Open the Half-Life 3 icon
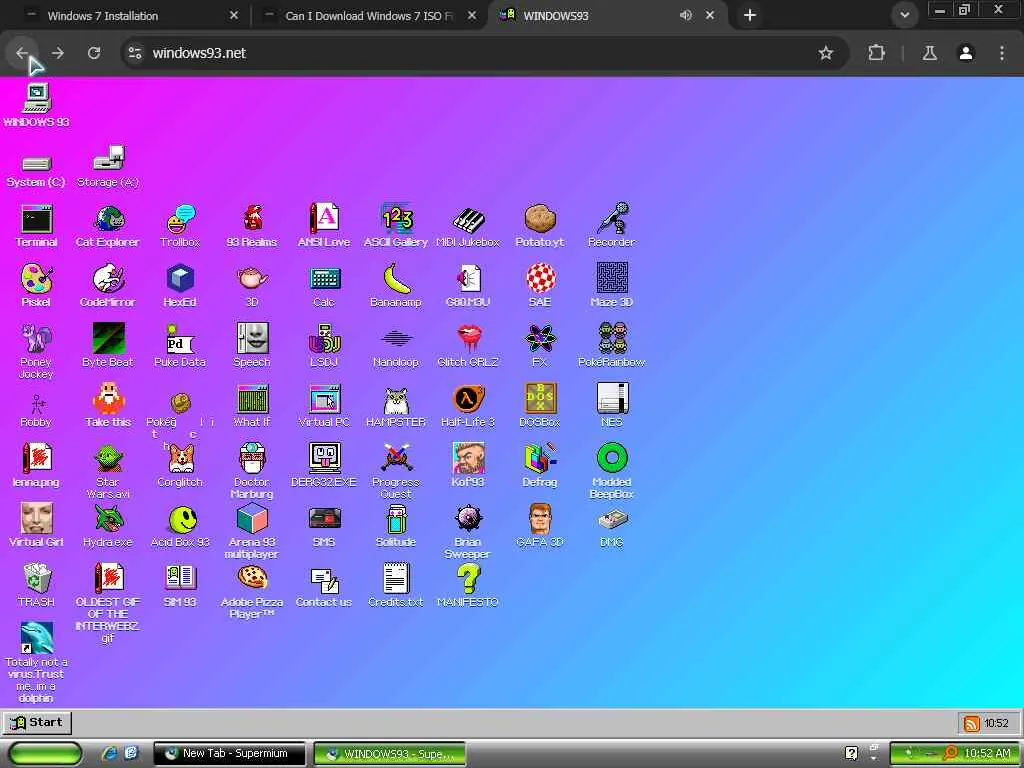1024x768 pixels. 468,406
